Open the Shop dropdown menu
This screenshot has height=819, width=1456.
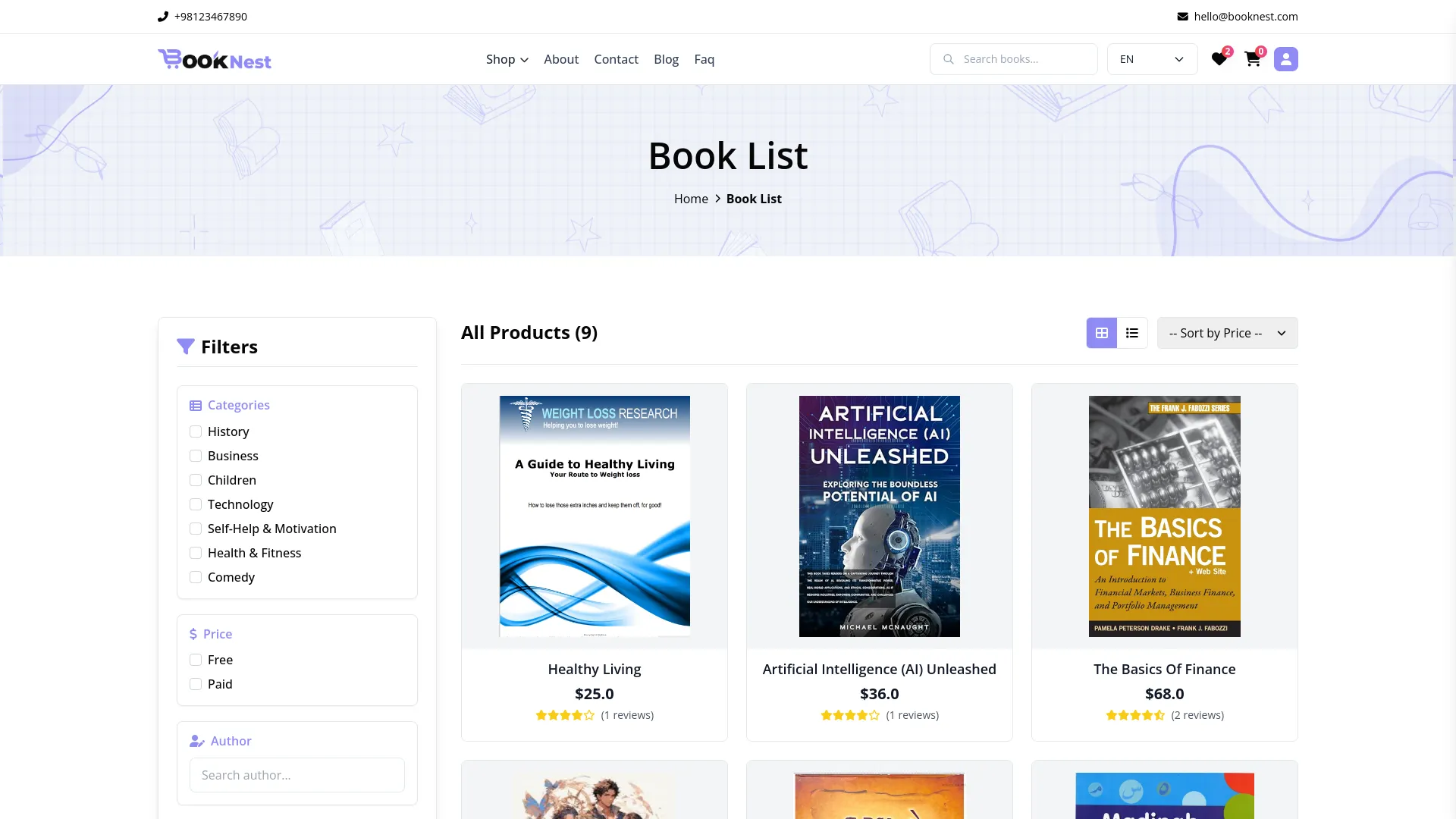point(506,58)
